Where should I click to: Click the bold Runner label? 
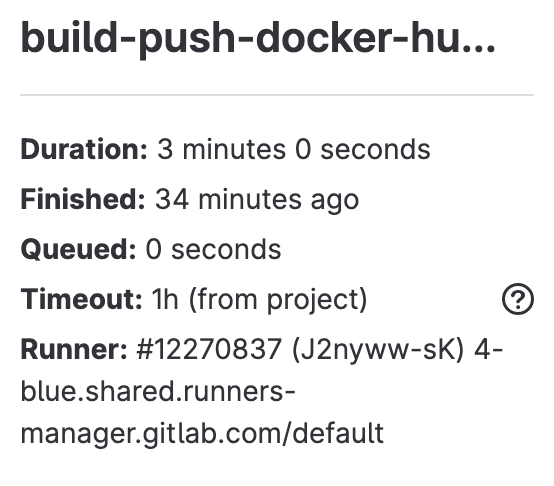[74, 349]
